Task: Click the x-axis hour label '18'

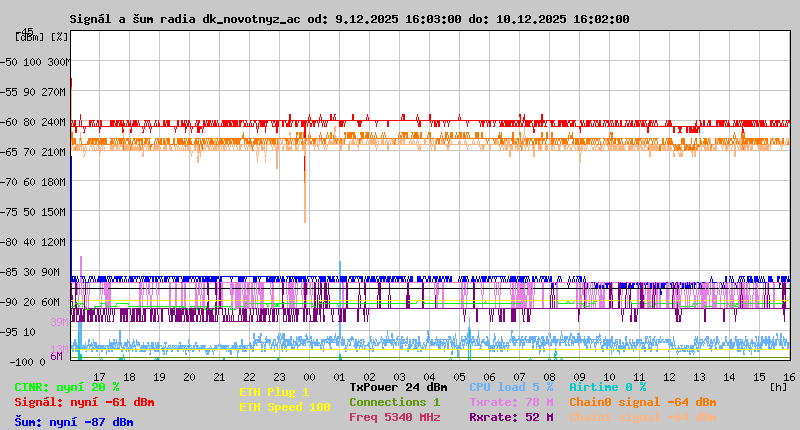Action: point(130,377)
